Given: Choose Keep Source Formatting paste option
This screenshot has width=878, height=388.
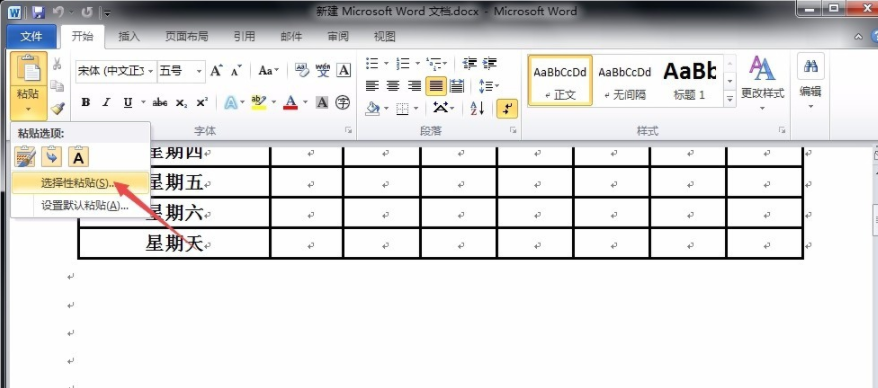Looking at the screenshot, I should pos(25,157).
